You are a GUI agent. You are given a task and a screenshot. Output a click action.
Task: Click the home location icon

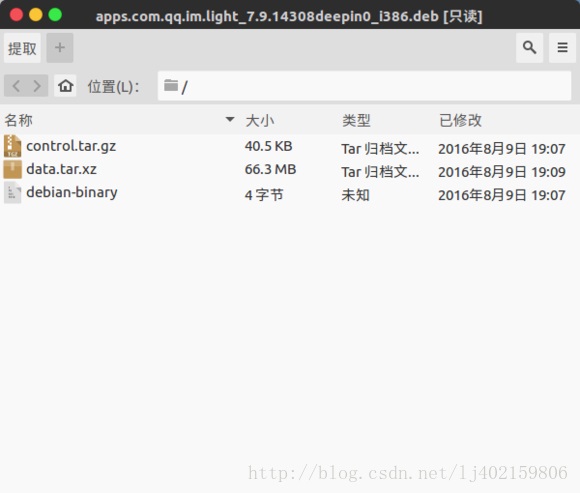pos(65,86)
